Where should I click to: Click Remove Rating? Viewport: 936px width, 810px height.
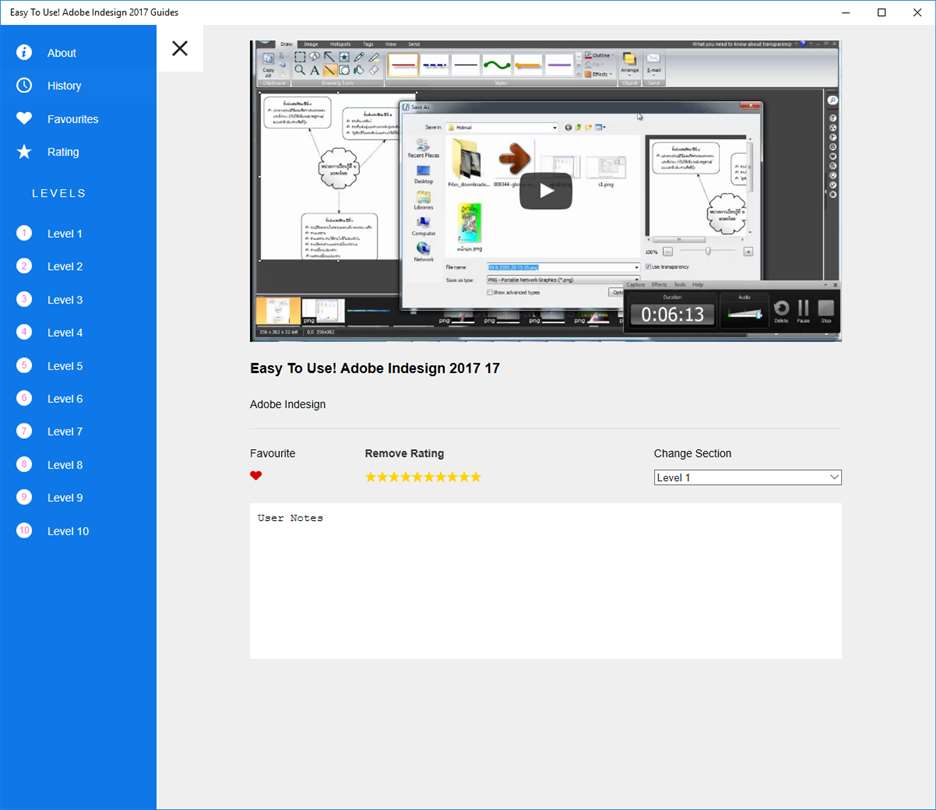[x=404, y=454]
